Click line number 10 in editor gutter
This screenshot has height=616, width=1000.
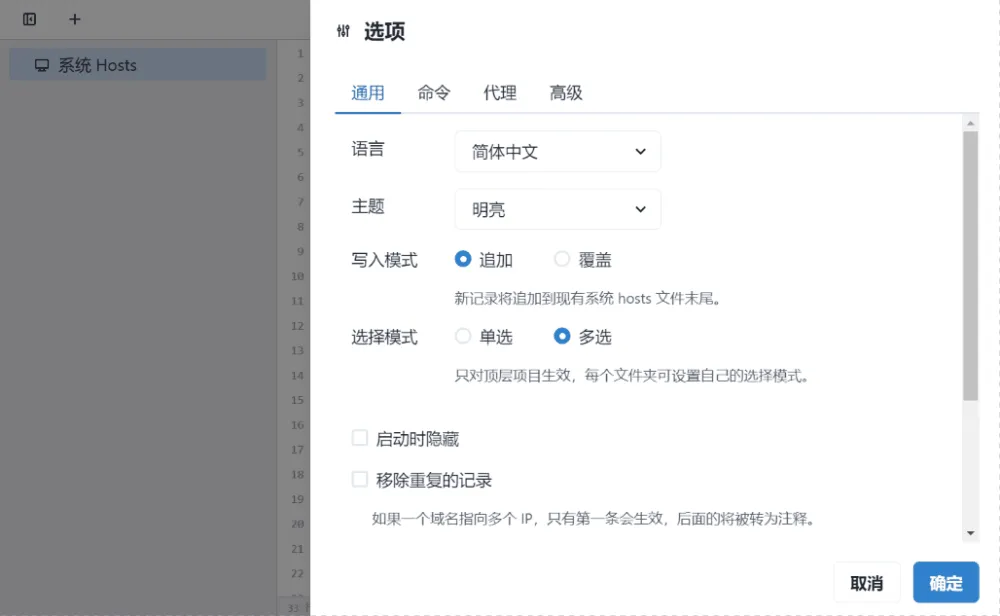[x=297, y=276]
